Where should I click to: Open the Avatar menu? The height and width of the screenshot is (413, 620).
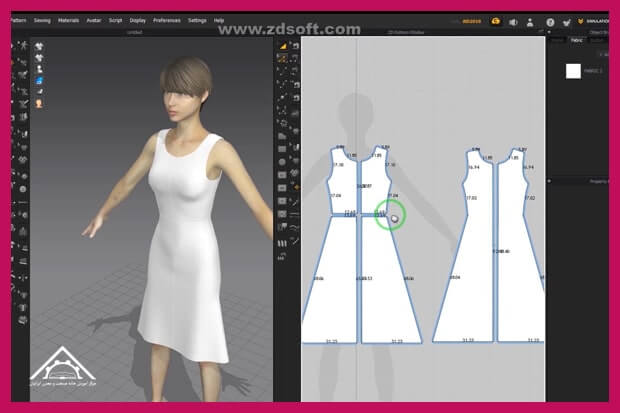click(94, 19)
